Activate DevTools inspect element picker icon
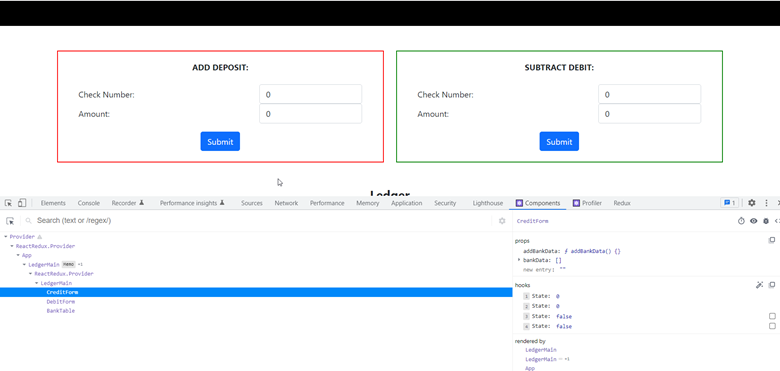Screen dimensions: 780x371 [x=8, y=203]
